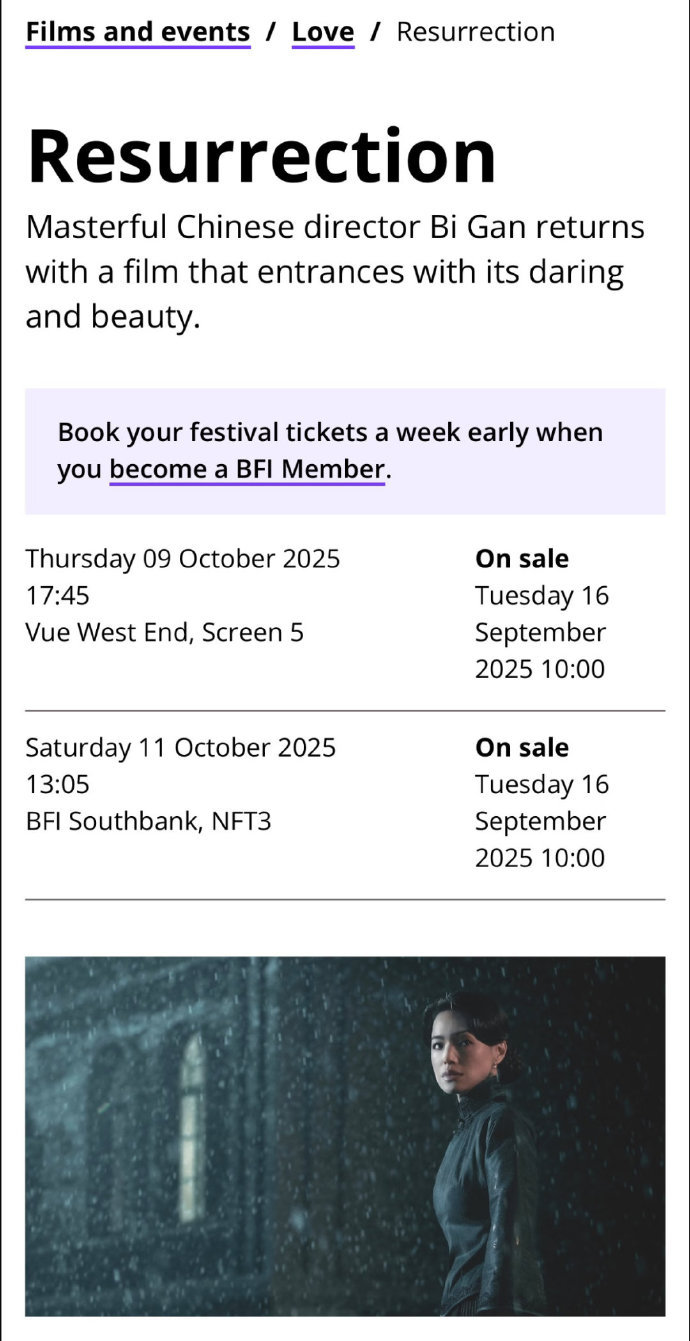Select the BFI Southbank, NFT3 venue
The image size is (690, 1341).
(x=149, y=821)
